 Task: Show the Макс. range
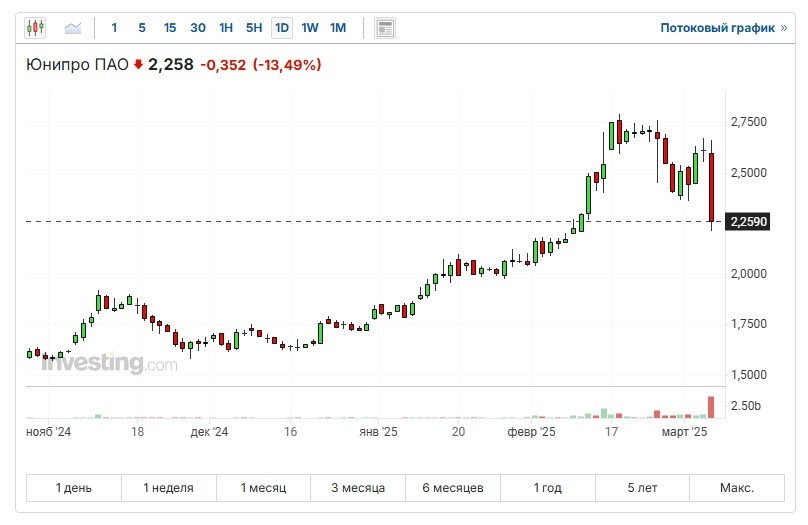pos(737,488)
